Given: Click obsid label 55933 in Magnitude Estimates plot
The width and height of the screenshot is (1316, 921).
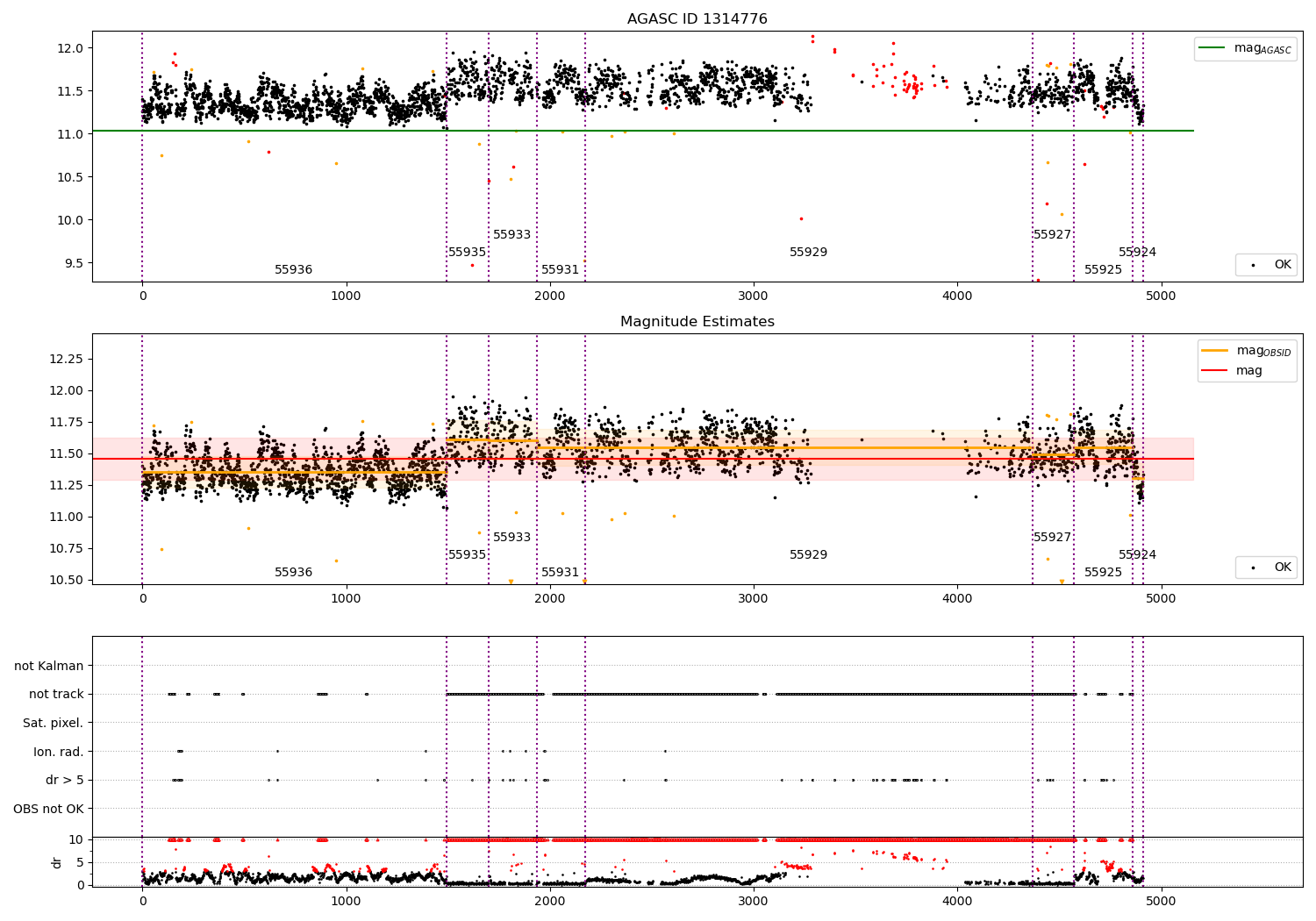Looking at the screenshot, I should pyautogui.click(x=511, y=537).
